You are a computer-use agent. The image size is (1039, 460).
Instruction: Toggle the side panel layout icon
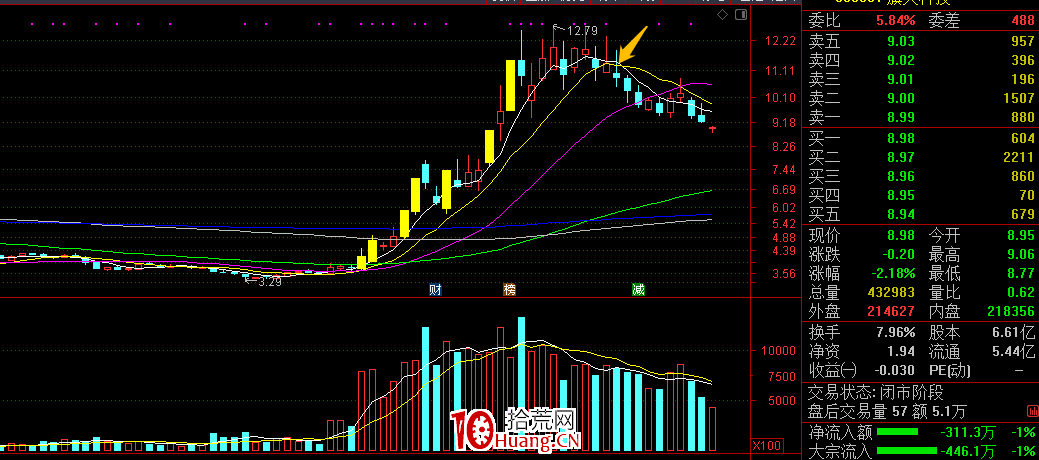coord(741,14)
